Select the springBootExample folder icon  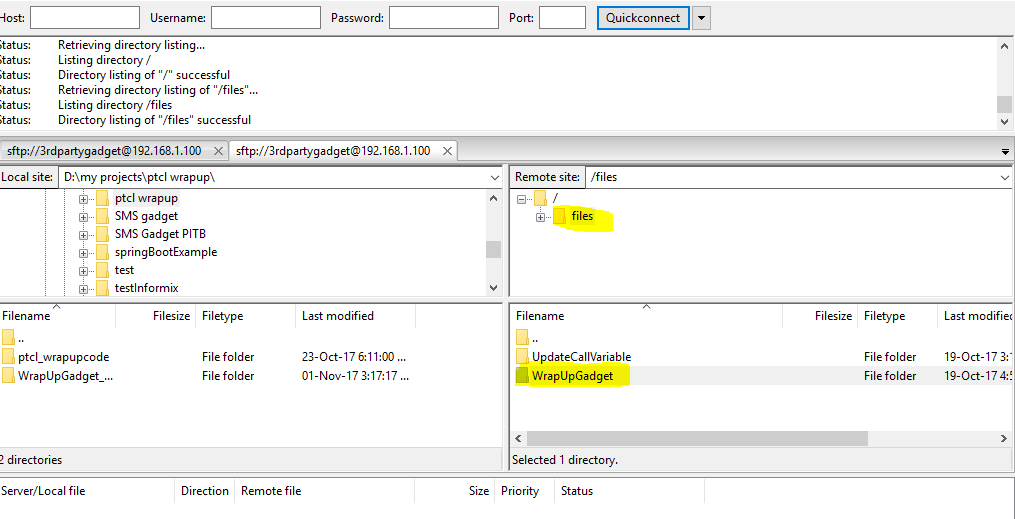102,252
